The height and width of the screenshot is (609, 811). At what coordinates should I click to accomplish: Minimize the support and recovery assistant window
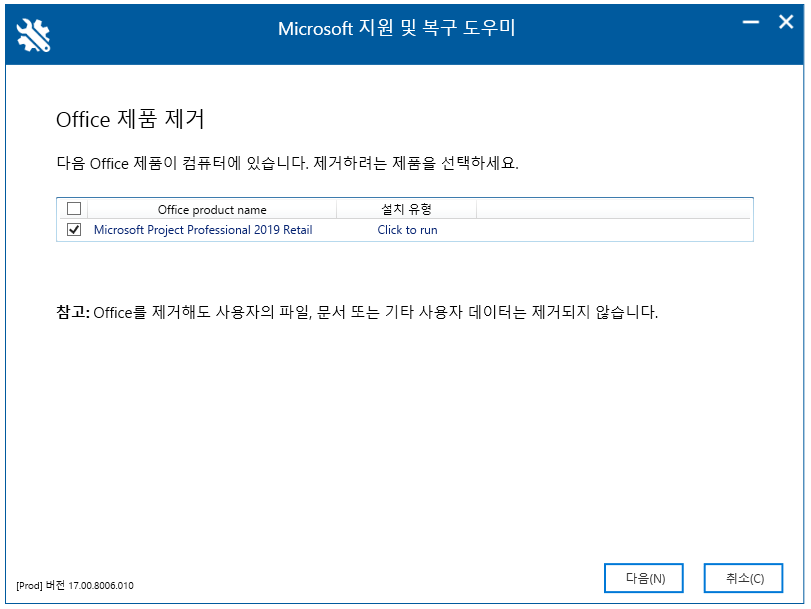click(750, 22)
